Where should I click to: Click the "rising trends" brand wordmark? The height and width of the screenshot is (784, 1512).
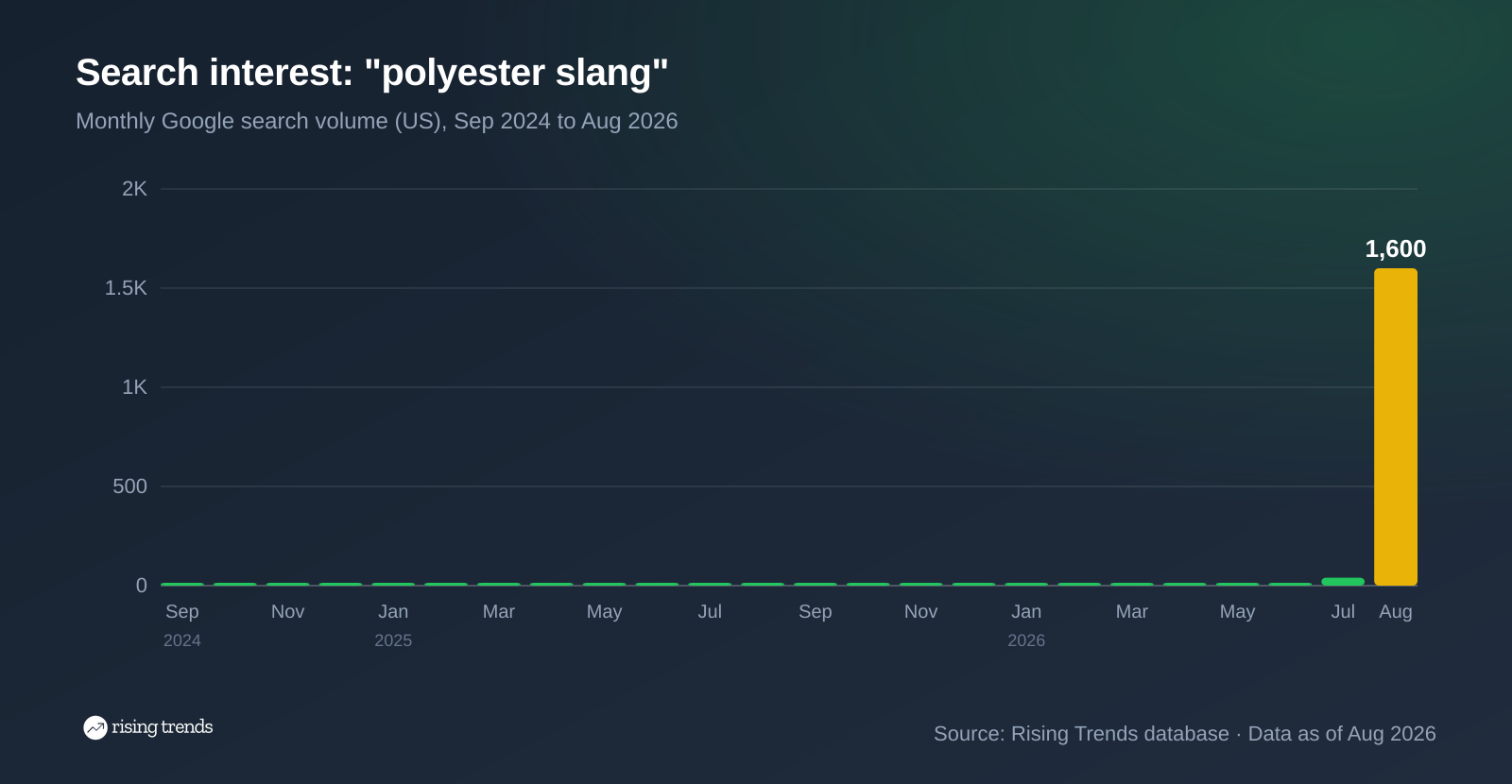[163, 727]
